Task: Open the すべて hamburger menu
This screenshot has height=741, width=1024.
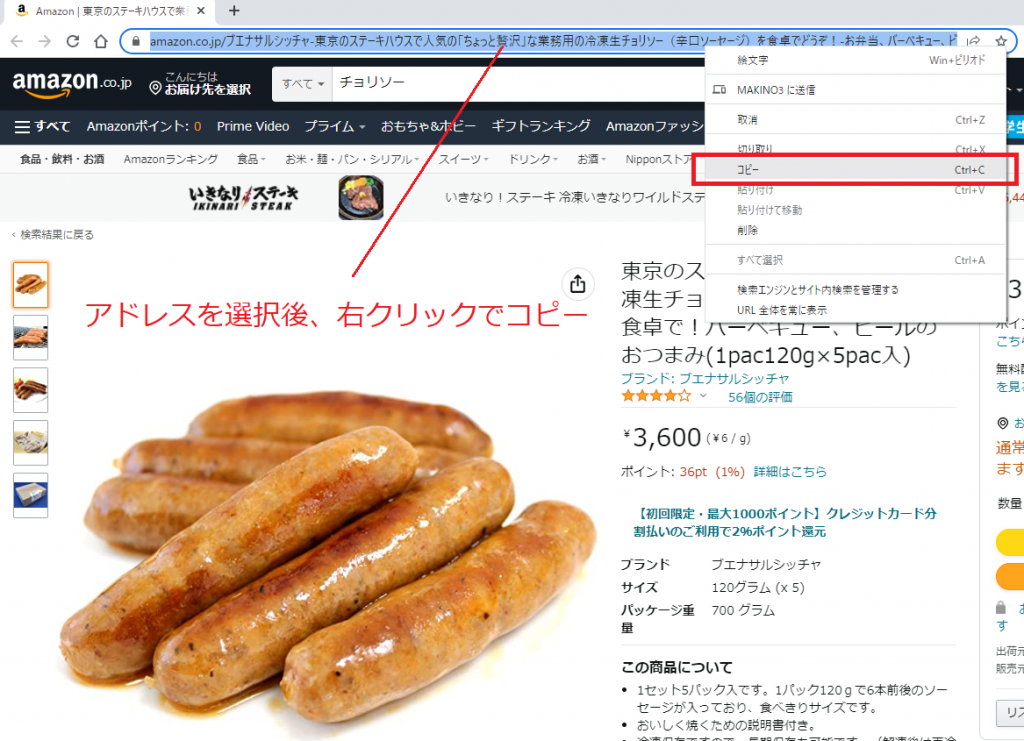Action: [x=42, y=126]
